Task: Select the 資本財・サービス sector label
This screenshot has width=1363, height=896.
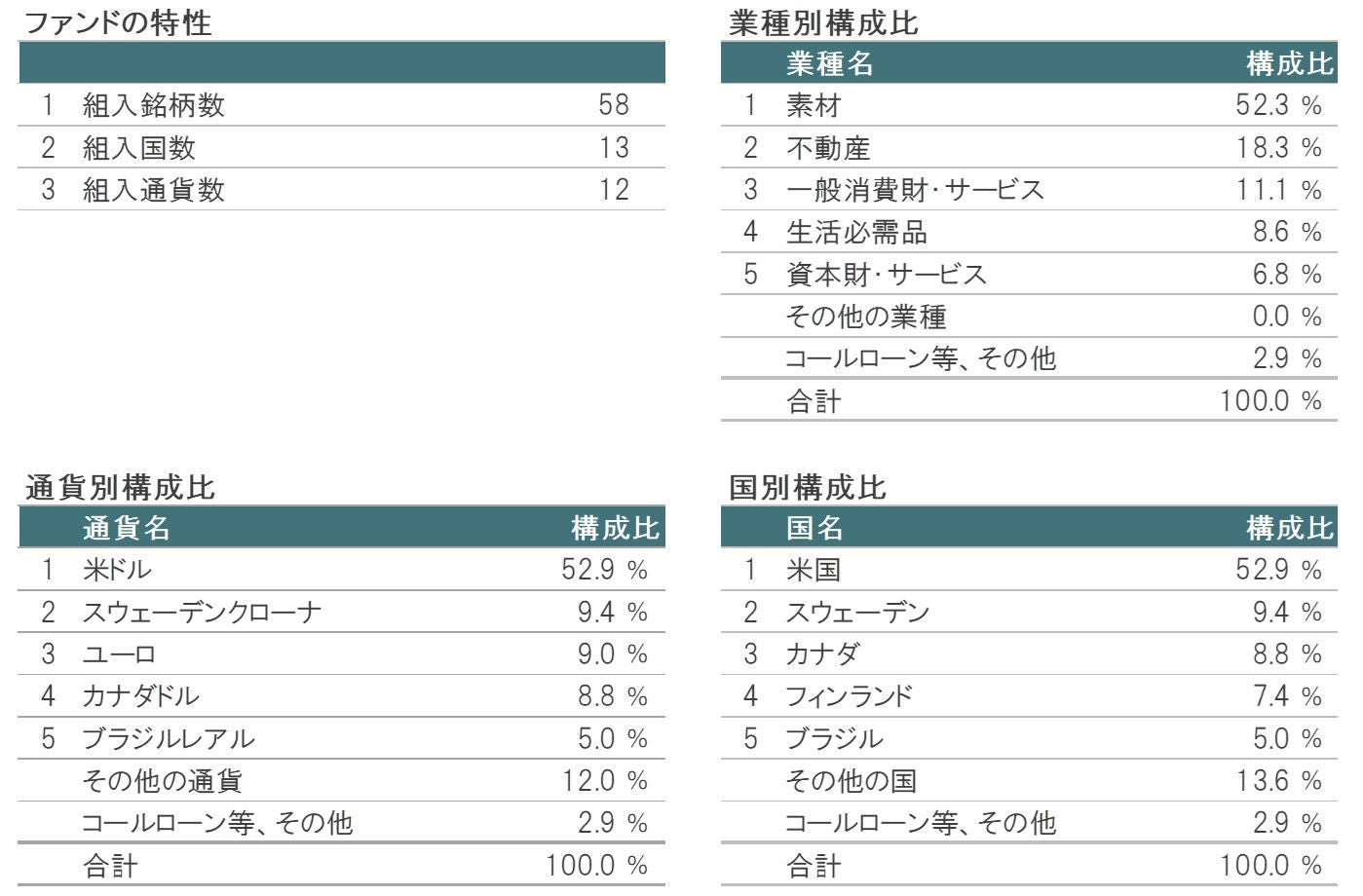Action: tap(887, 275)
